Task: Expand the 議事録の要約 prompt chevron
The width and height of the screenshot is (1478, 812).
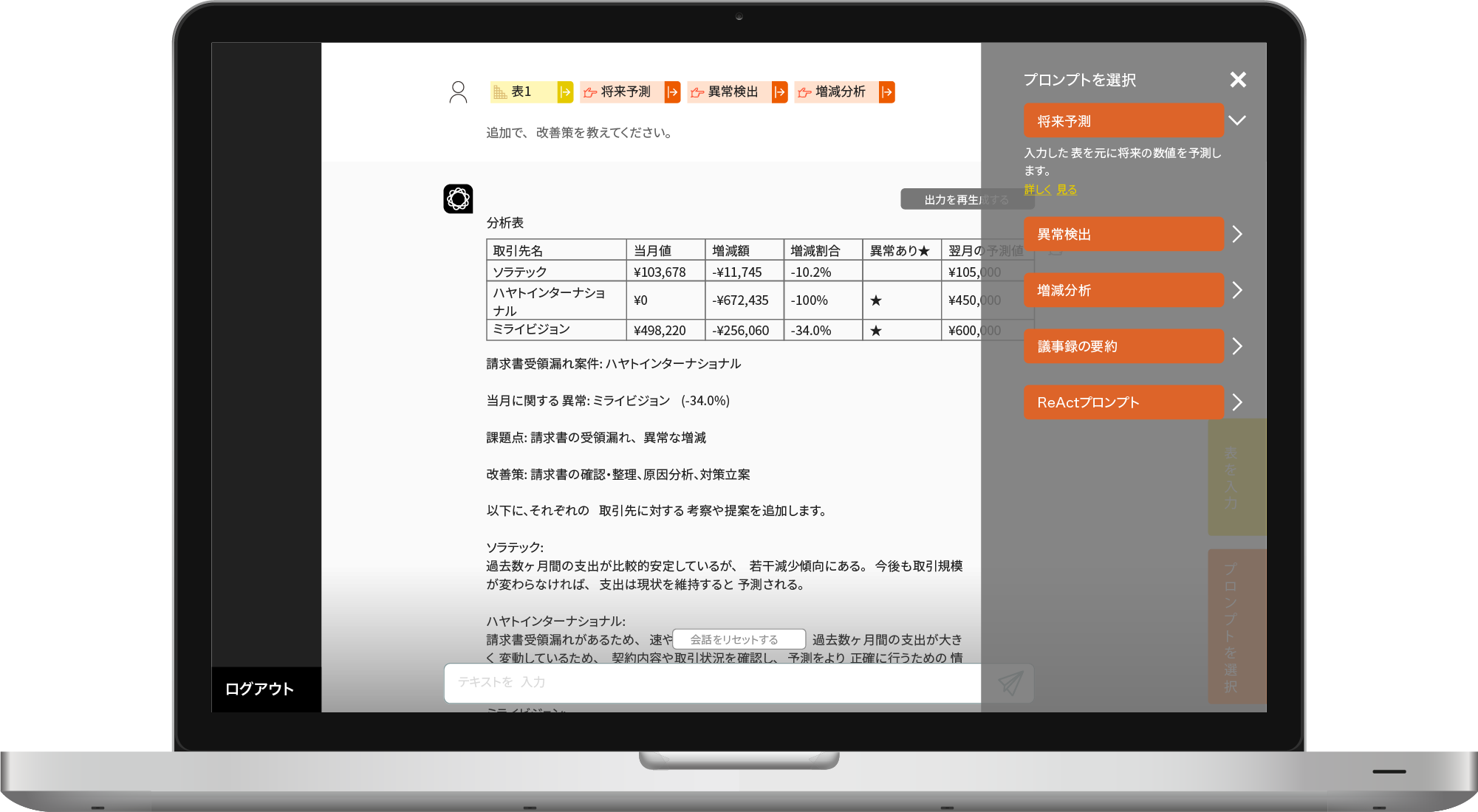Action: pyautogui.click(x=1237, y=346)
